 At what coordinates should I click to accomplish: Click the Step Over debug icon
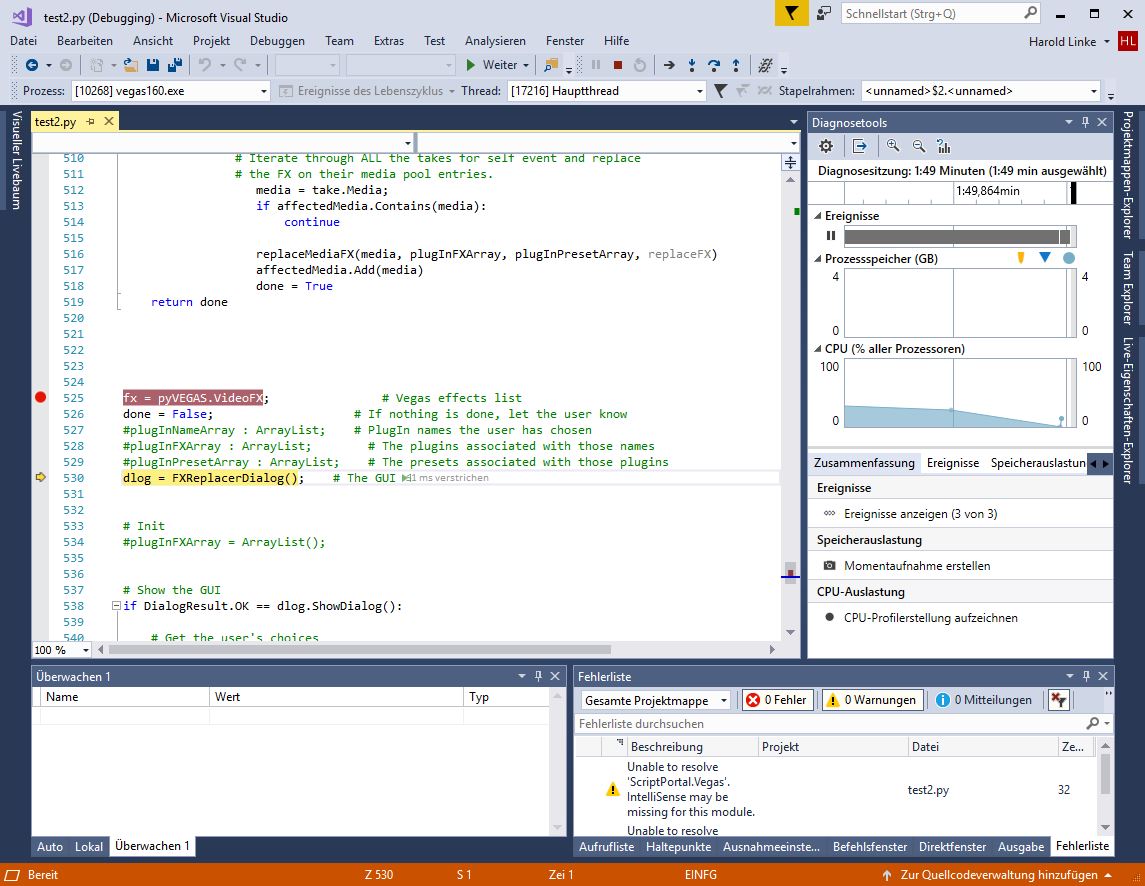(x=713, y=65)
